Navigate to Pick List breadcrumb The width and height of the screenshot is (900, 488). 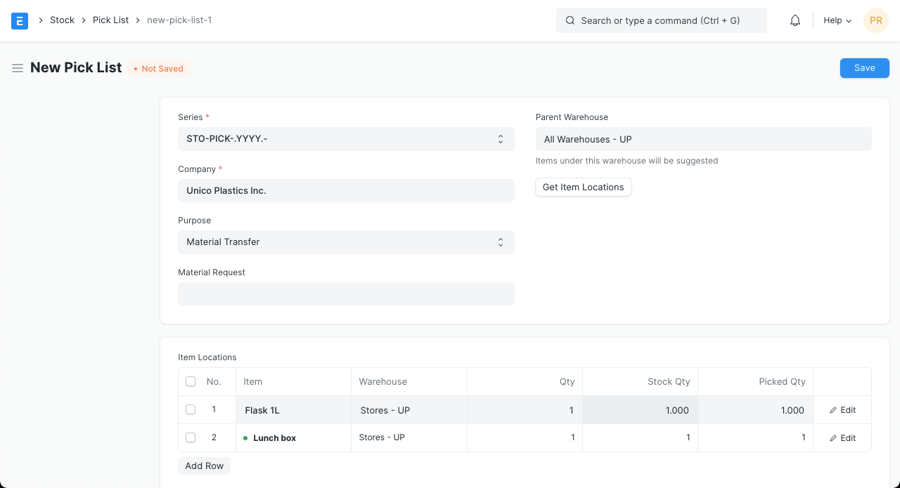tap(110, 20)
